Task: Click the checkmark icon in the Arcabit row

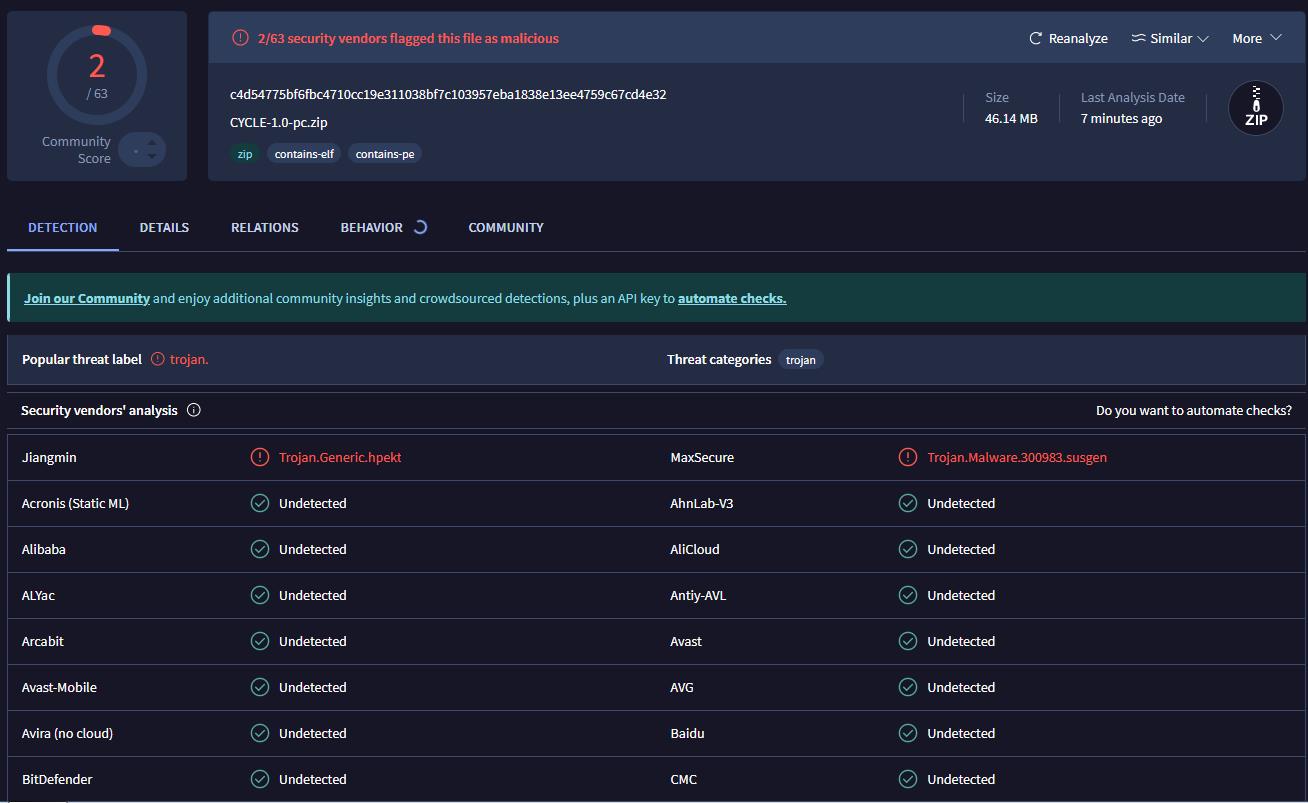Action: click(260, 641)
